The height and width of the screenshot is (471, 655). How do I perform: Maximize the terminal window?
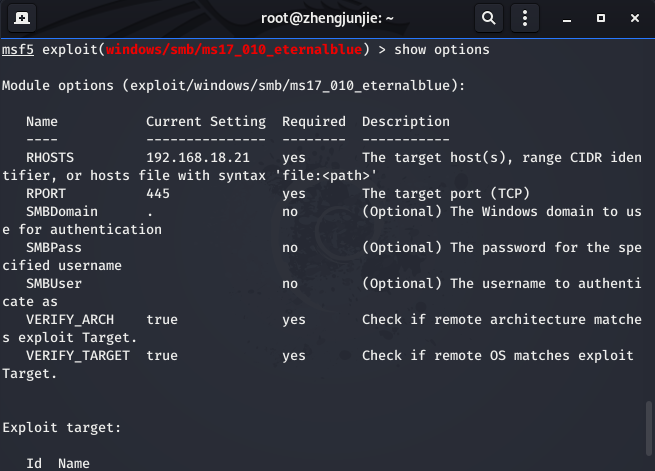601,18
